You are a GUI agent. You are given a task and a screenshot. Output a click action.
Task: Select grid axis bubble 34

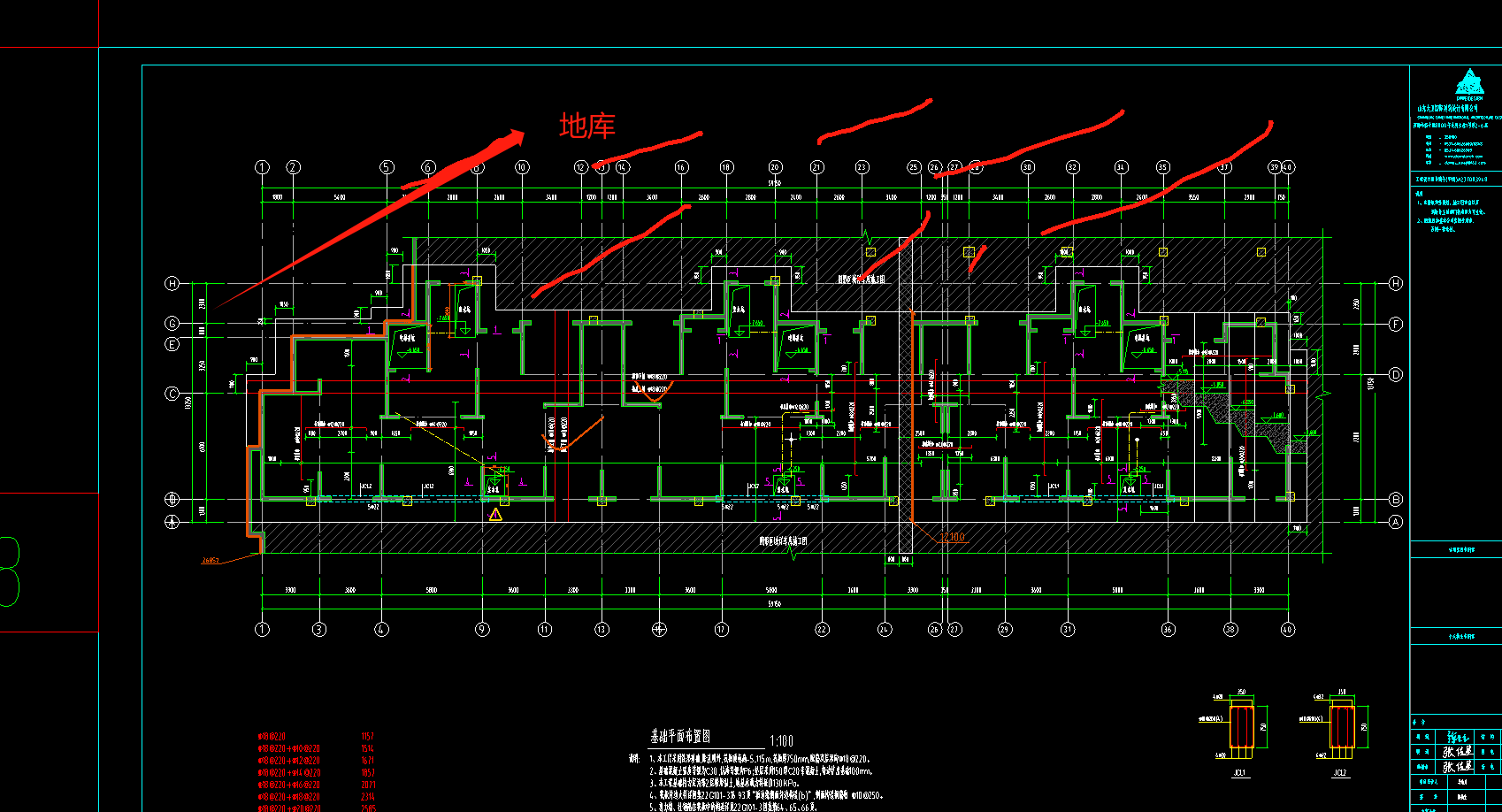pyautogui.click(x=1121, y=167)
